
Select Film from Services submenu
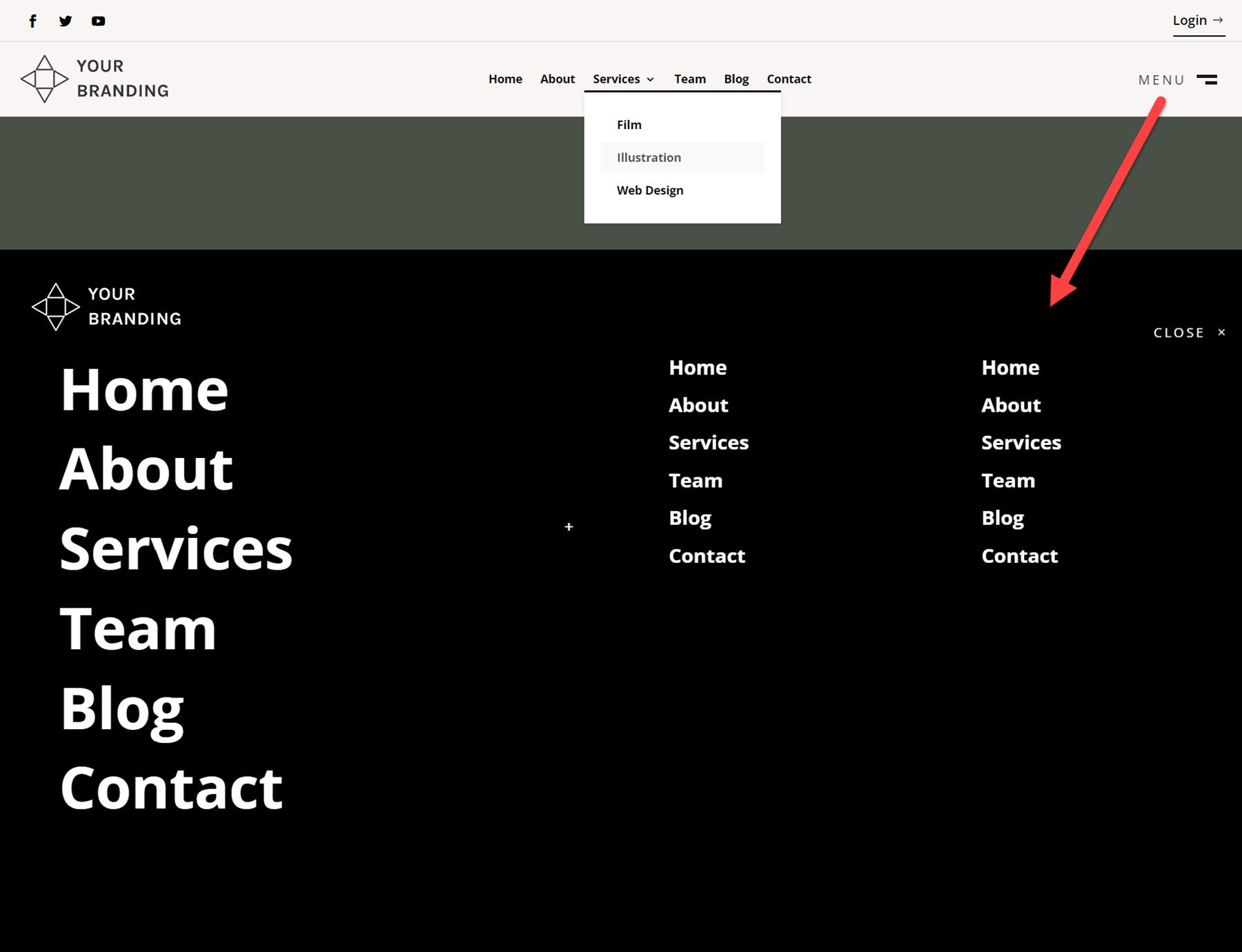(629, 125)
